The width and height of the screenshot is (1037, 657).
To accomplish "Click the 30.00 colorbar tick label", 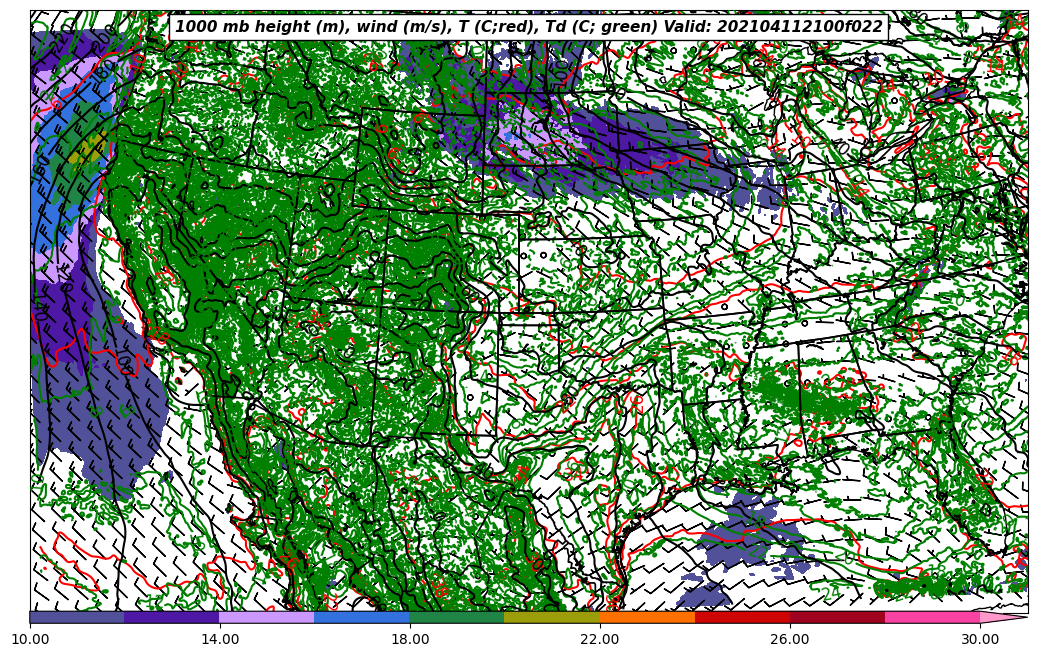I will pyautogui.click(x=980, y=638).
